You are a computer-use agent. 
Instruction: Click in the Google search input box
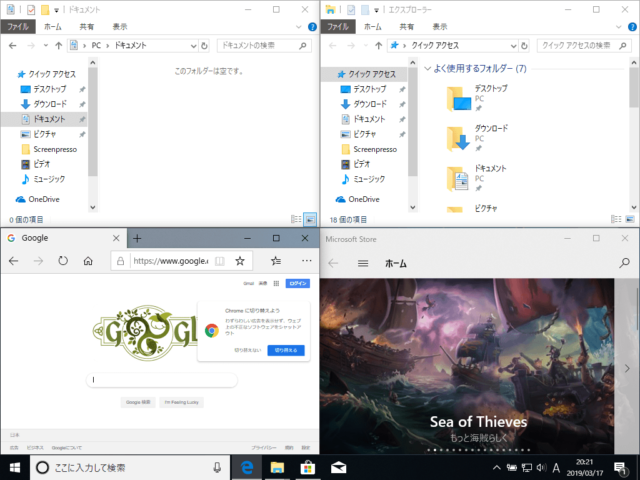[162, 380]
